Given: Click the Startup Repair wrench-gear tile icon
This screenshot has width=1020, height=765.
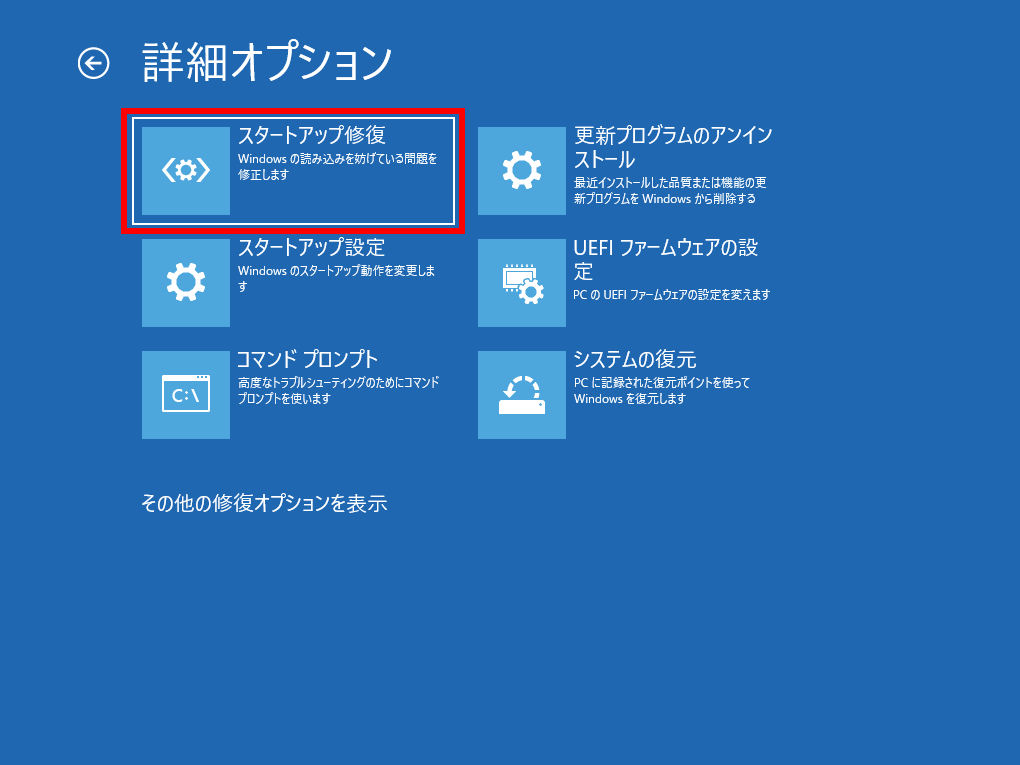Looking at the screenshot, I should coord(186,170).
